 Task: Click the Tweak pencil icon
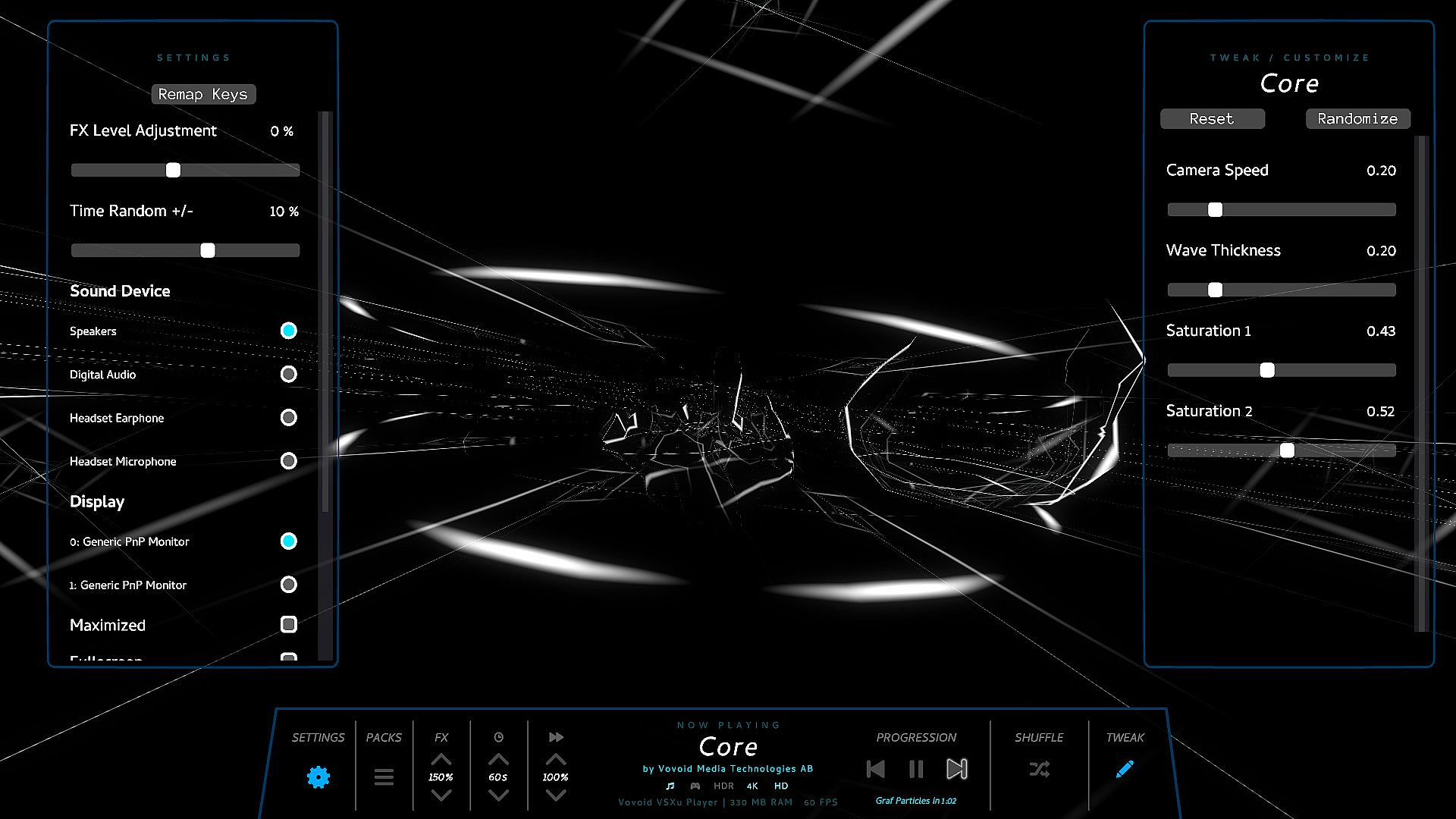1125,769
